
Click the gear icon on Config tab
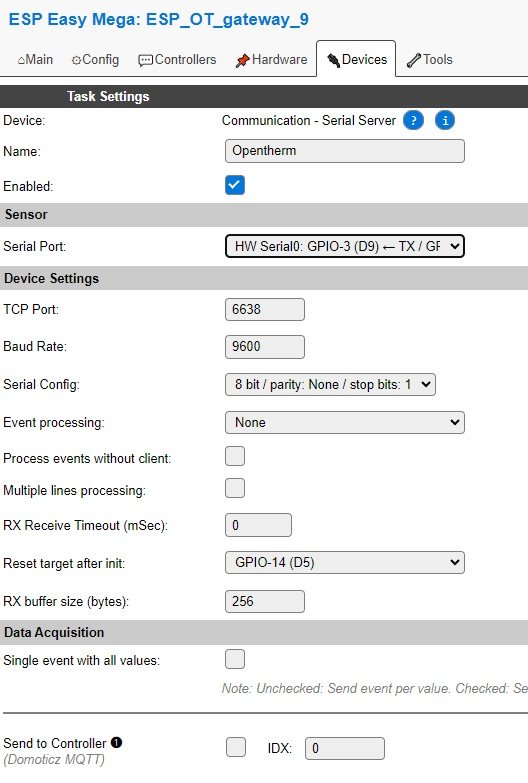[x=76, y=60]
